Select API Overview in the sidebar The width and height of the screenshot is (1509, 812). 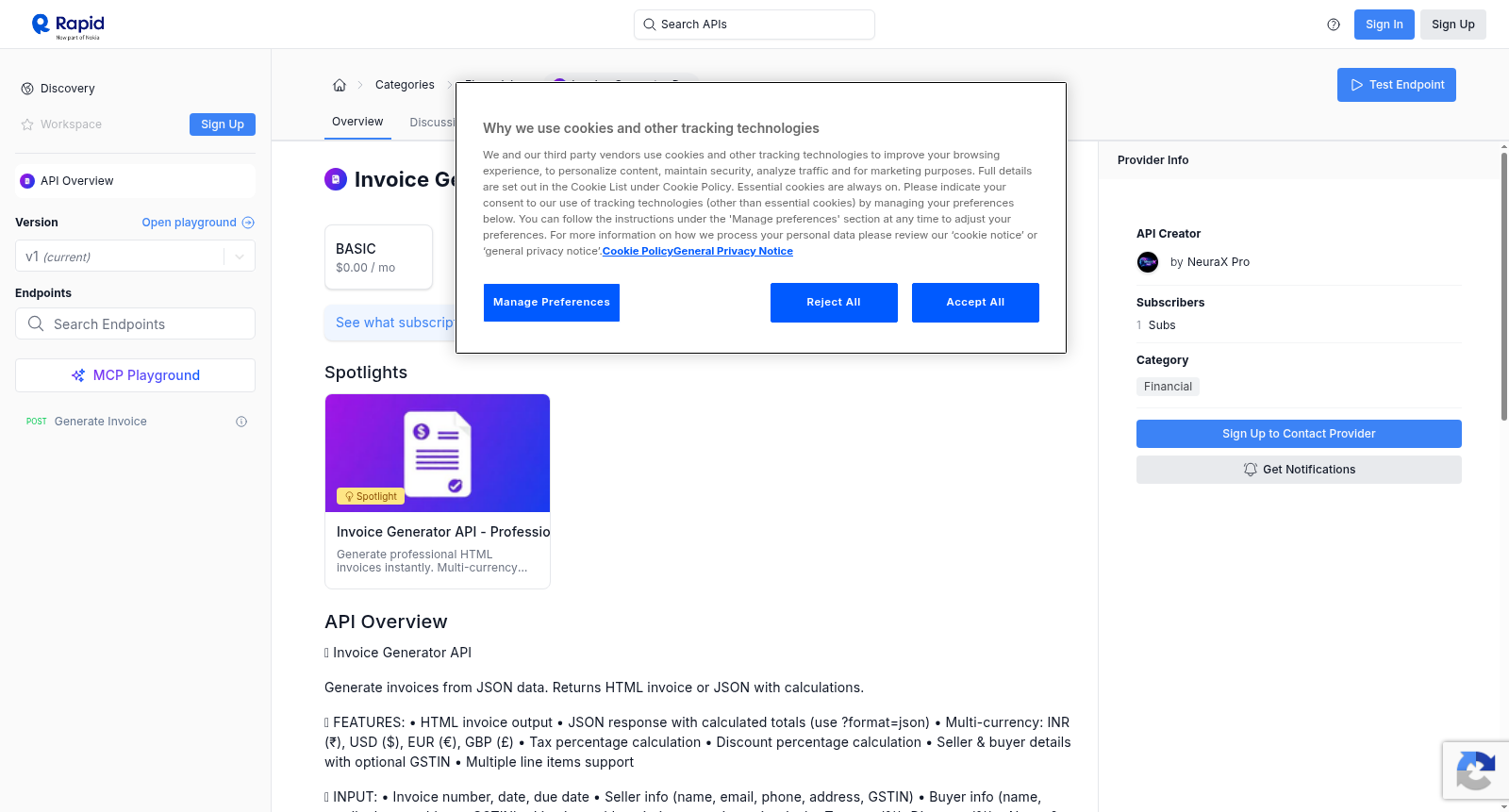(135, 181)
